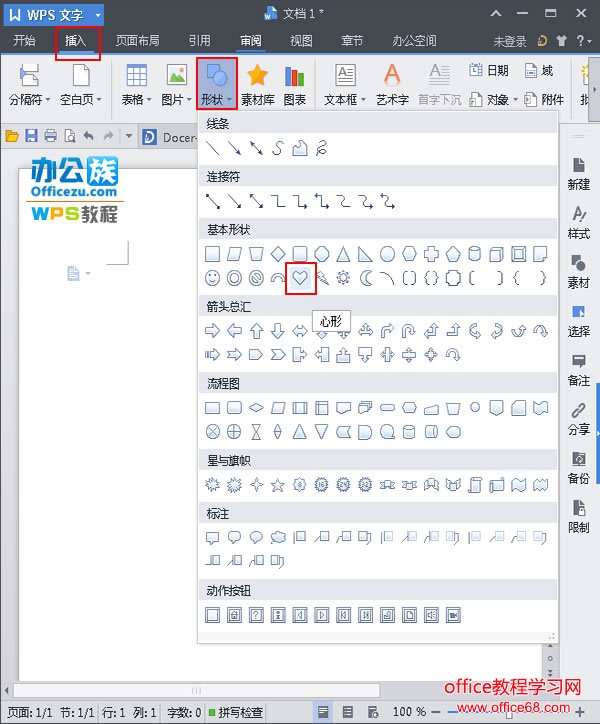
Task: Open folder icon in quick toolbar
Action: [x=12, y=136]
